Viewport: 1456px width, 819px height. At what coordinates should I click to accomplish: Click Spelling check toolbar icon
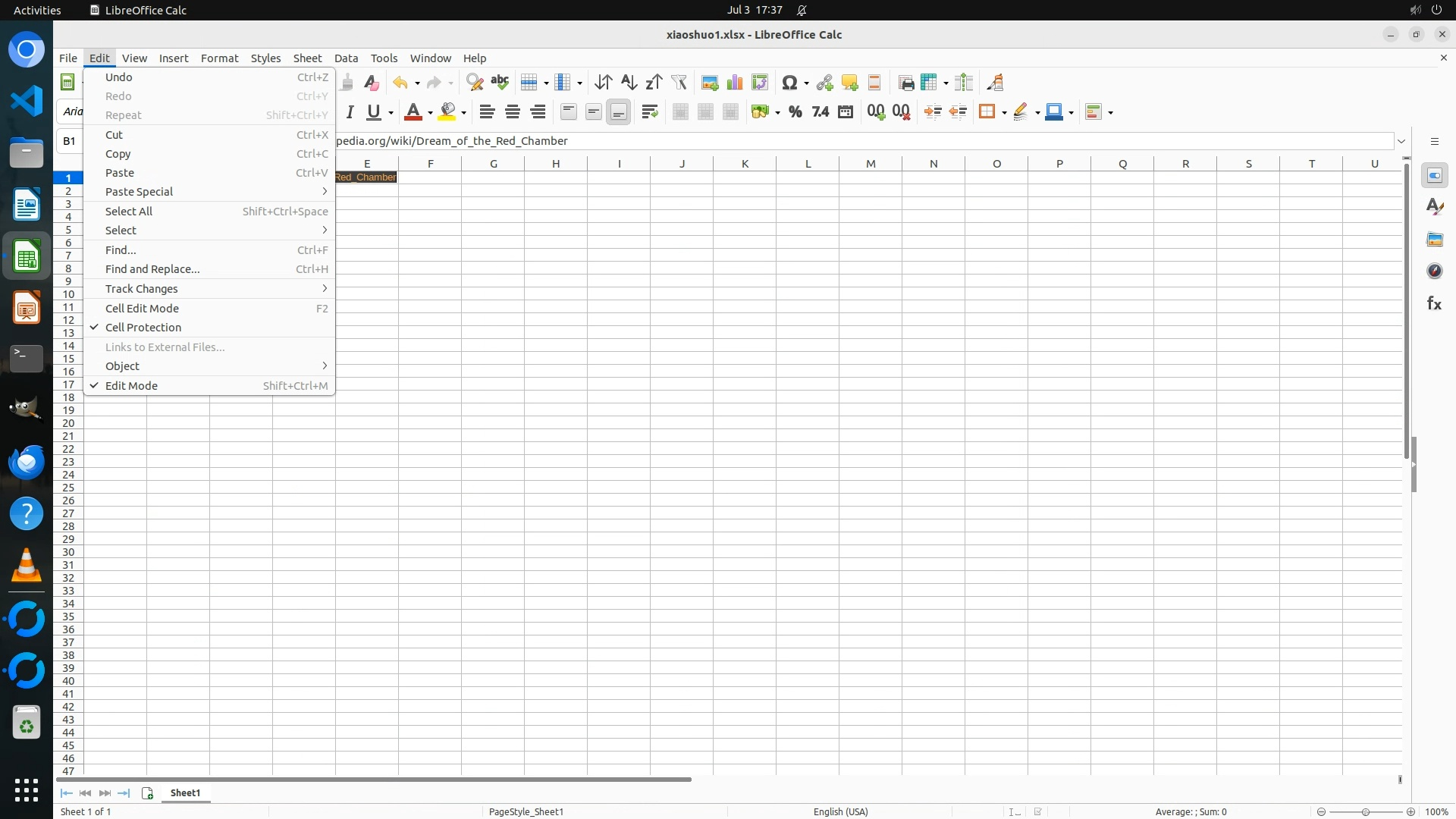click(500, 83)
